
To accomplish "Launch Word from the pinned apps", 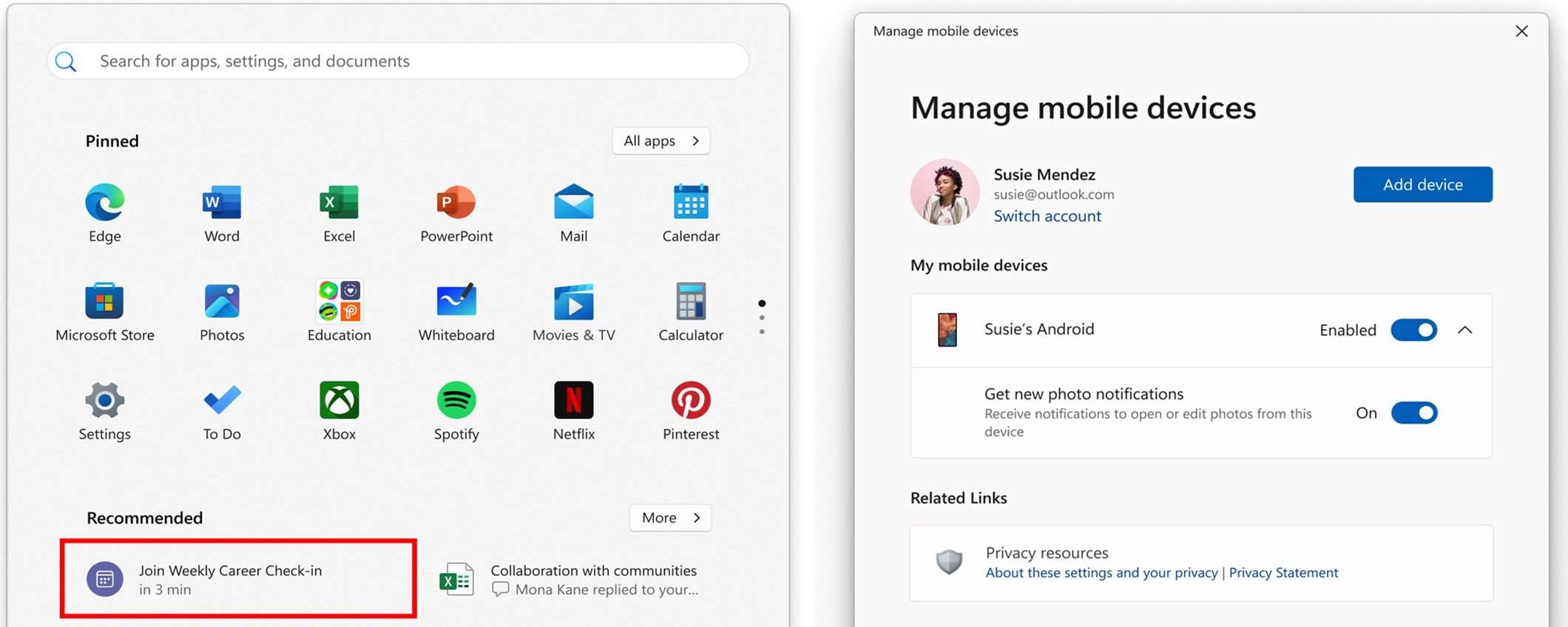I will point(222,213).
